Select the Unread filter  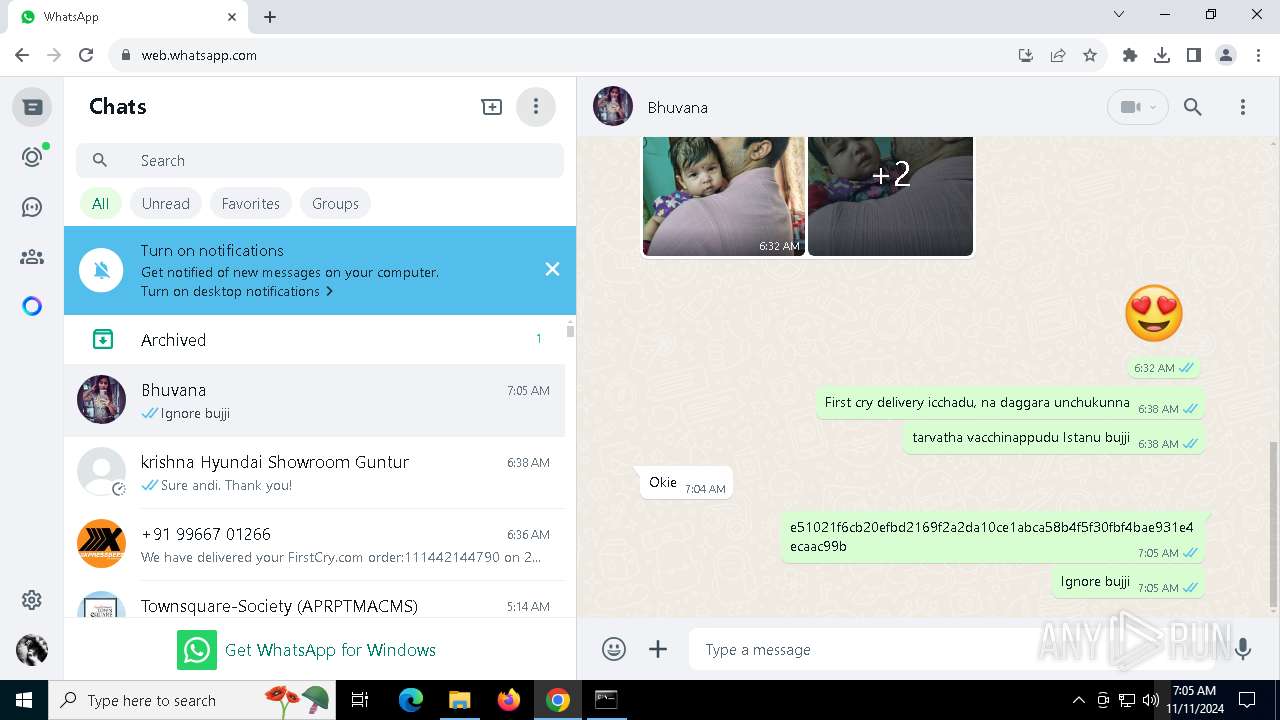point(165,203)
